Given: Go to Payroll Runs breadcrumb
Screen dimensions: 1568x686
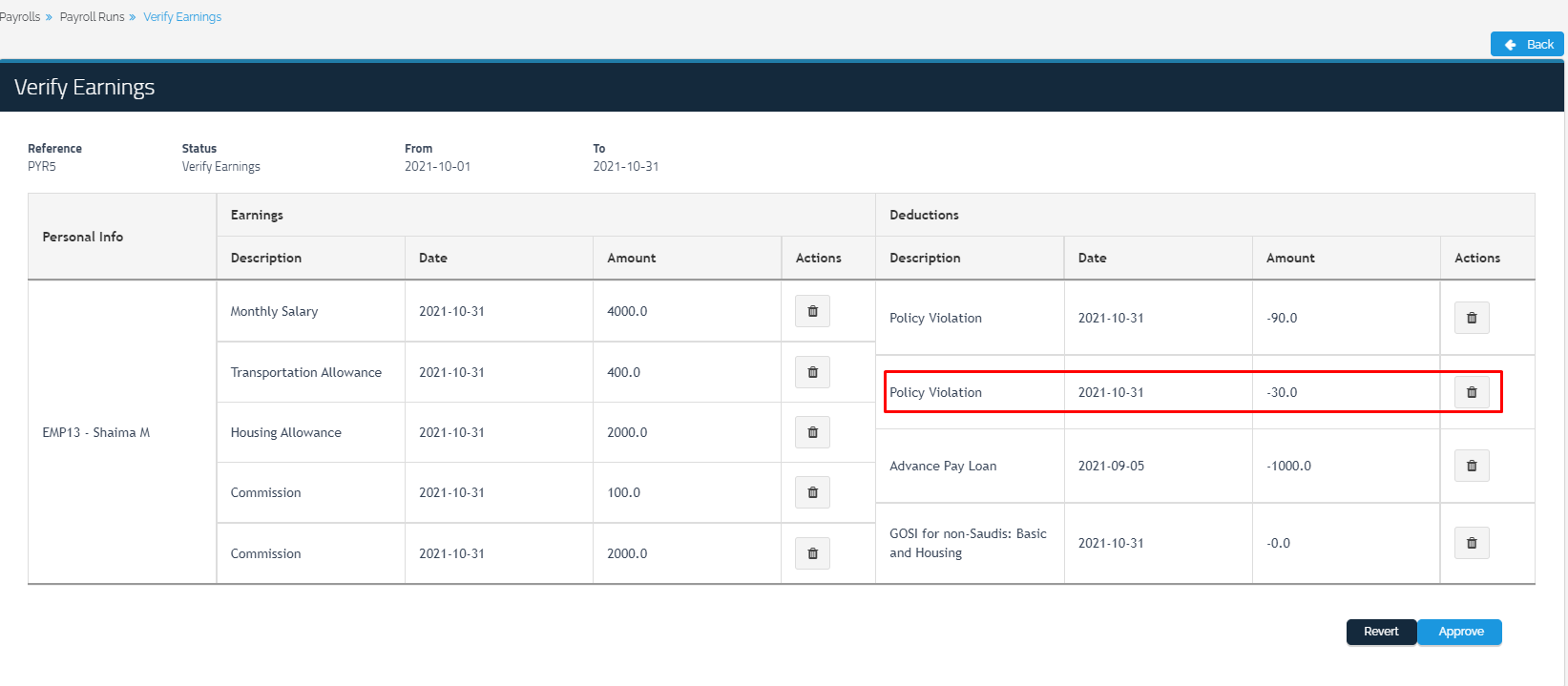Looking at the screenshot, I should point(92,17).
